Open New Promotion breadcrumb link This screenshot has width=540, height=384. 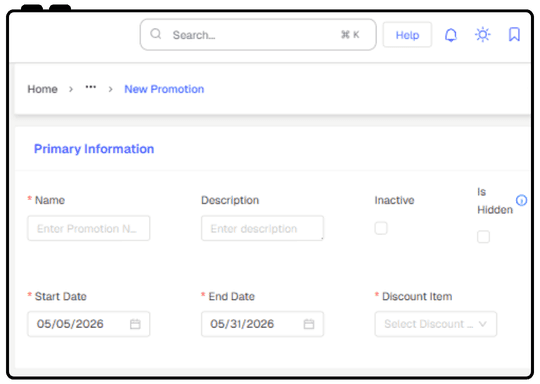(164, 89)
